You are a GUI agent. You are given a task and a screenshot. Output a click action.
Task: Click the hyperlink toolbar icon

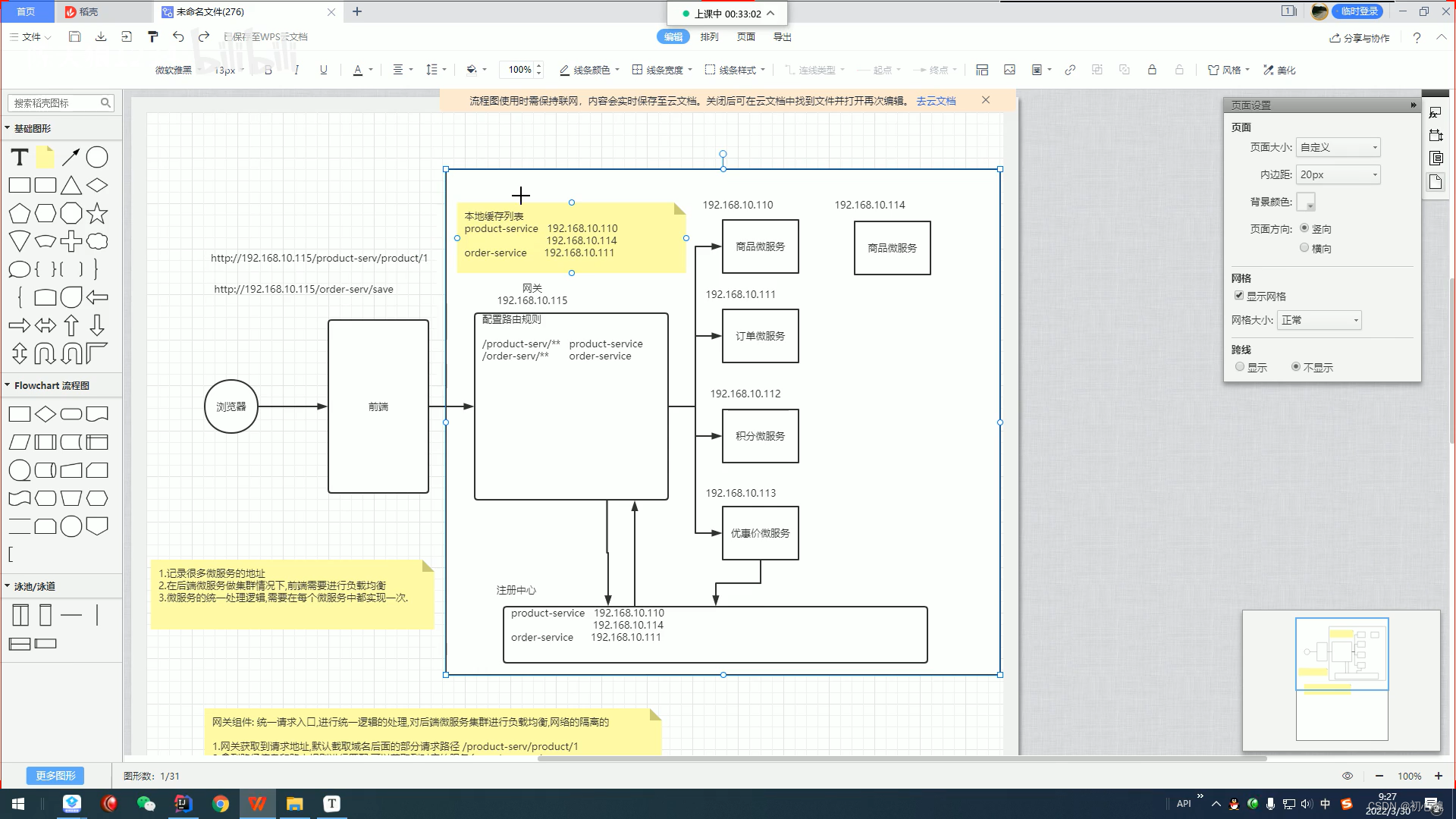(1070, 70)
